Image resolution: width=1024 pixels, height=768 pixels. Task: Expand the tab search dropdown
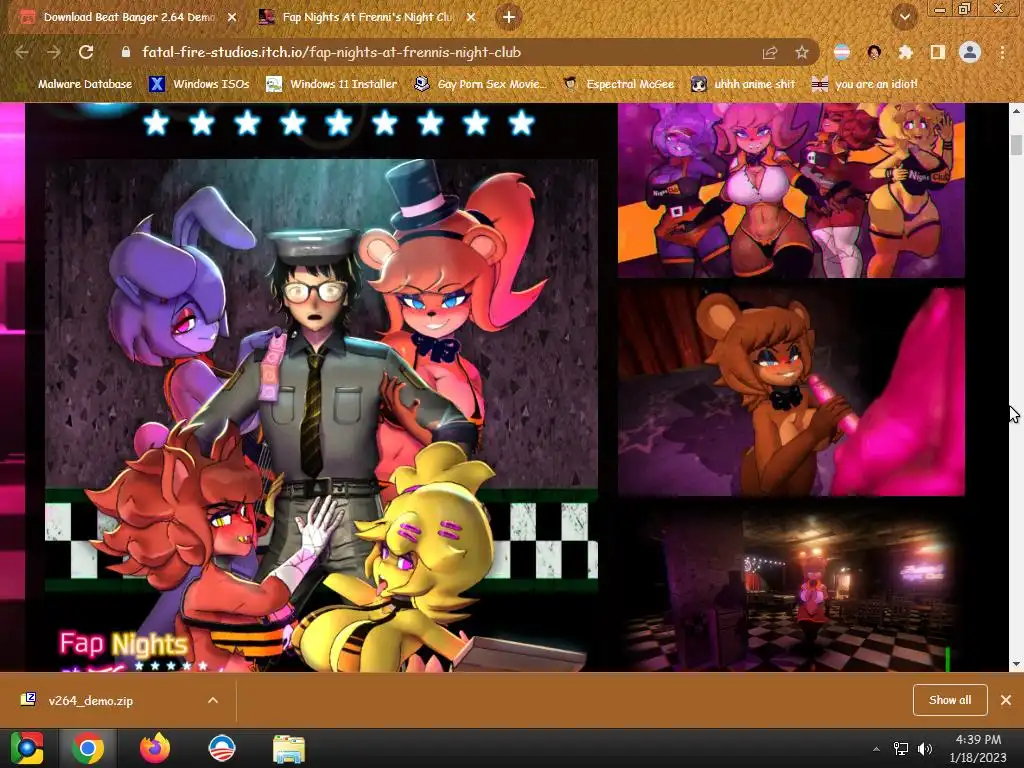(904, 17)
